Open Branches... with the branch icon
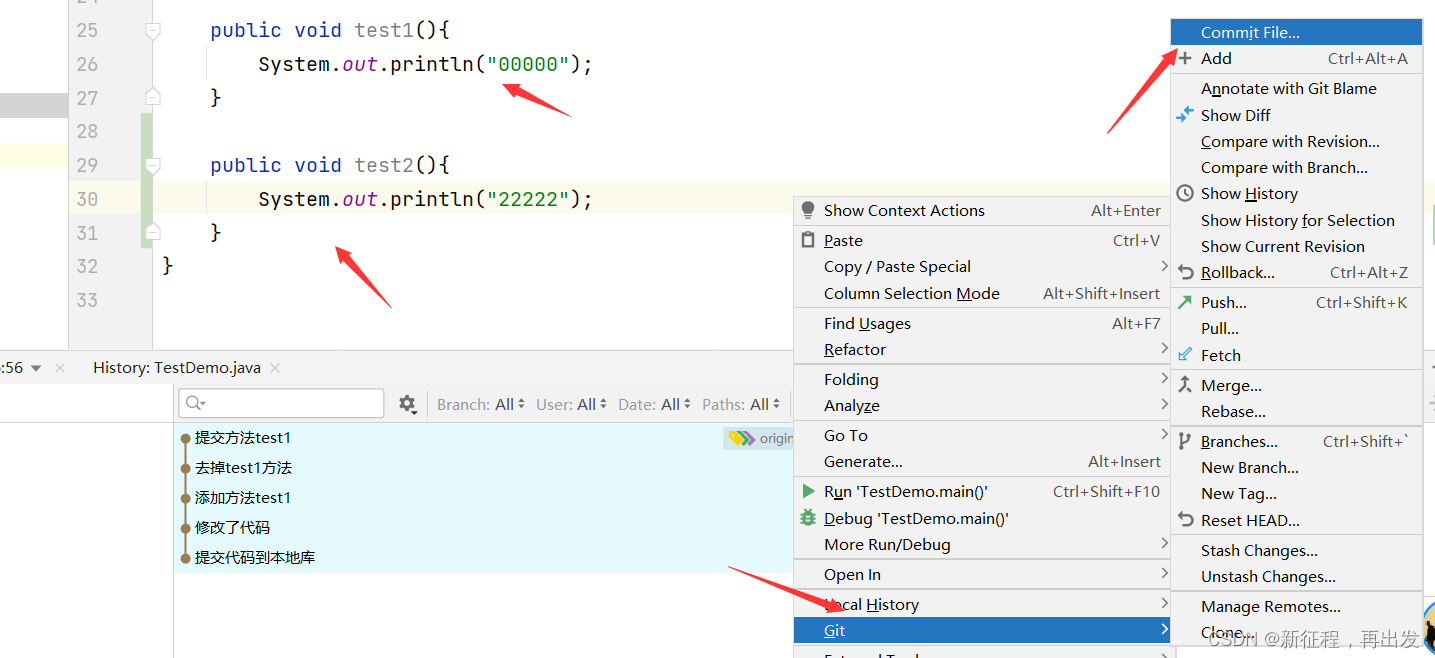1435x658 pixels. coord(1296,441)
